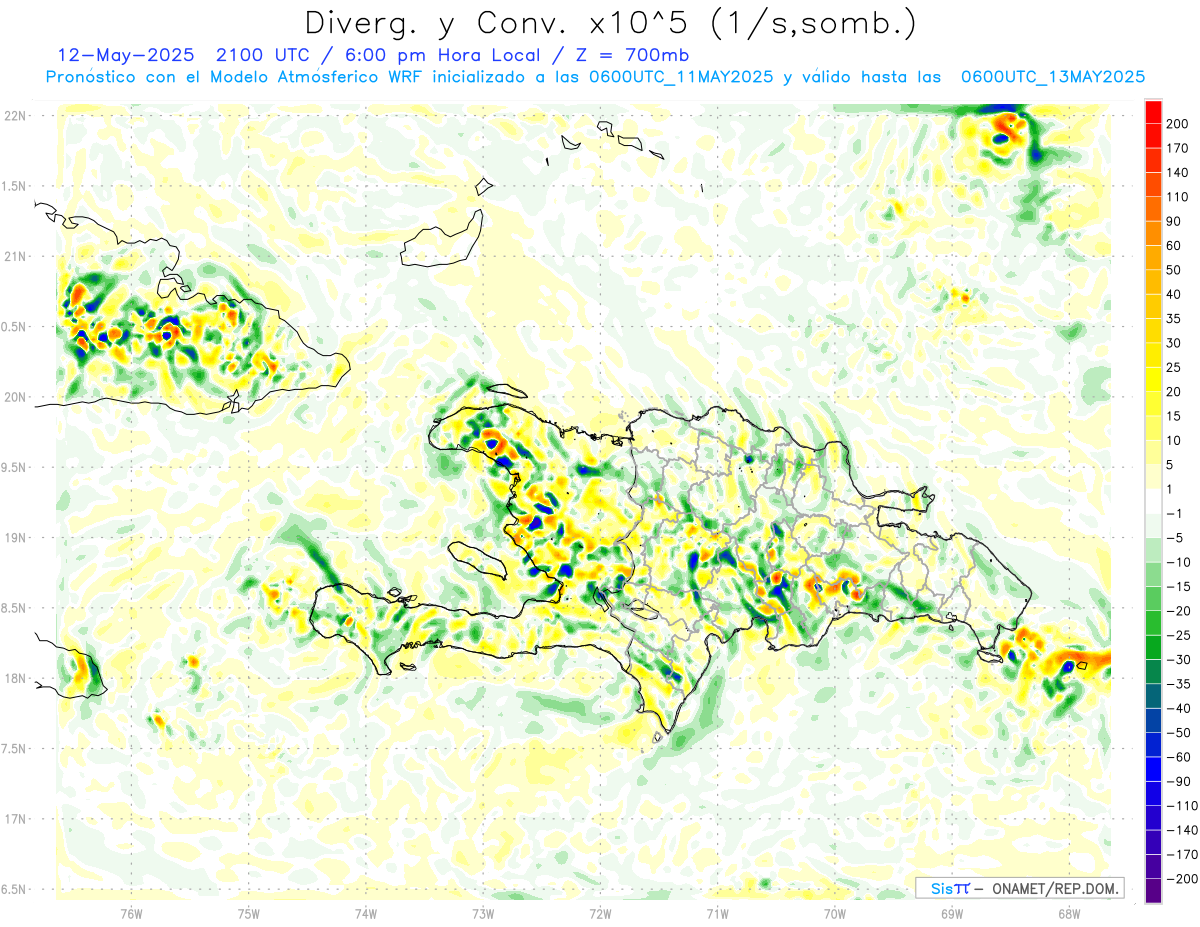Click the '72W' longitude label
The height and width of the screenshot is (927, 1200).
(600, 913)
